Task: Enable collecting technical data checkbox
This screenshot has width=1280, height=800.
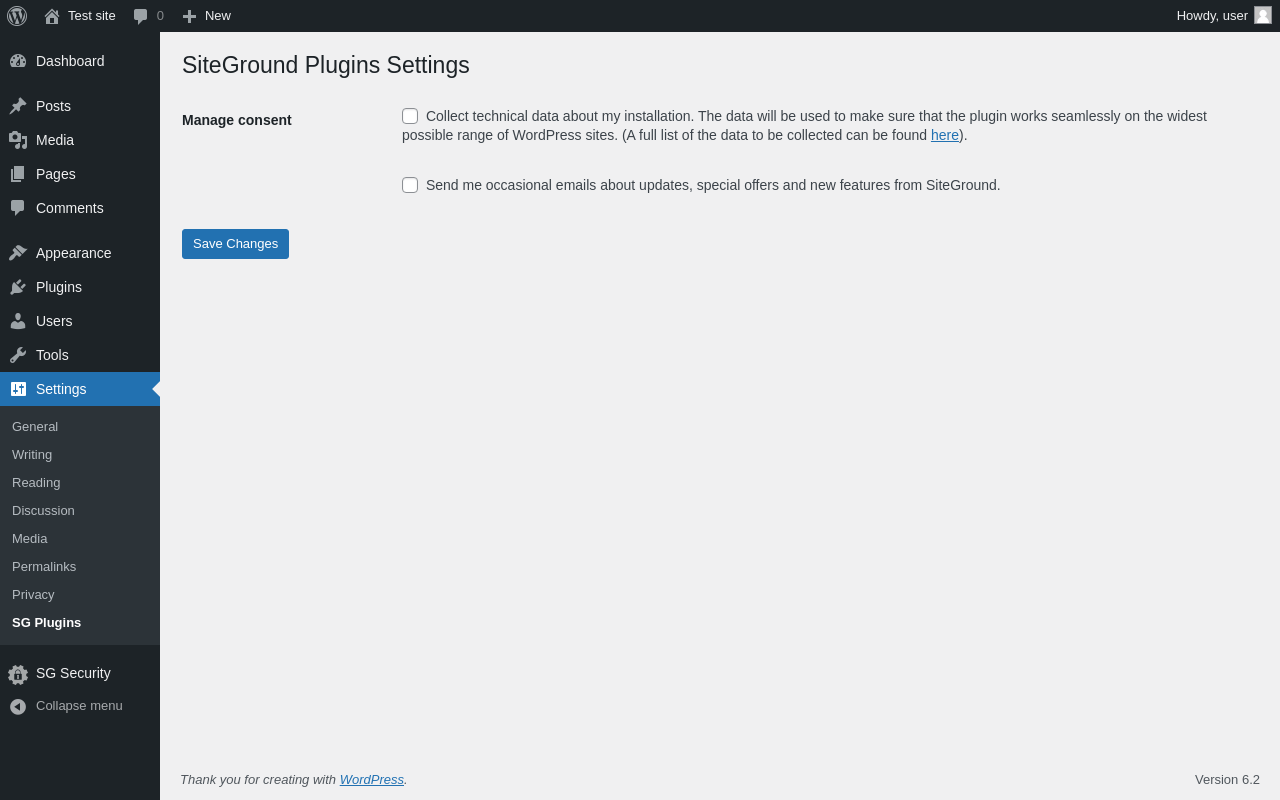Action: click(410, 116)
